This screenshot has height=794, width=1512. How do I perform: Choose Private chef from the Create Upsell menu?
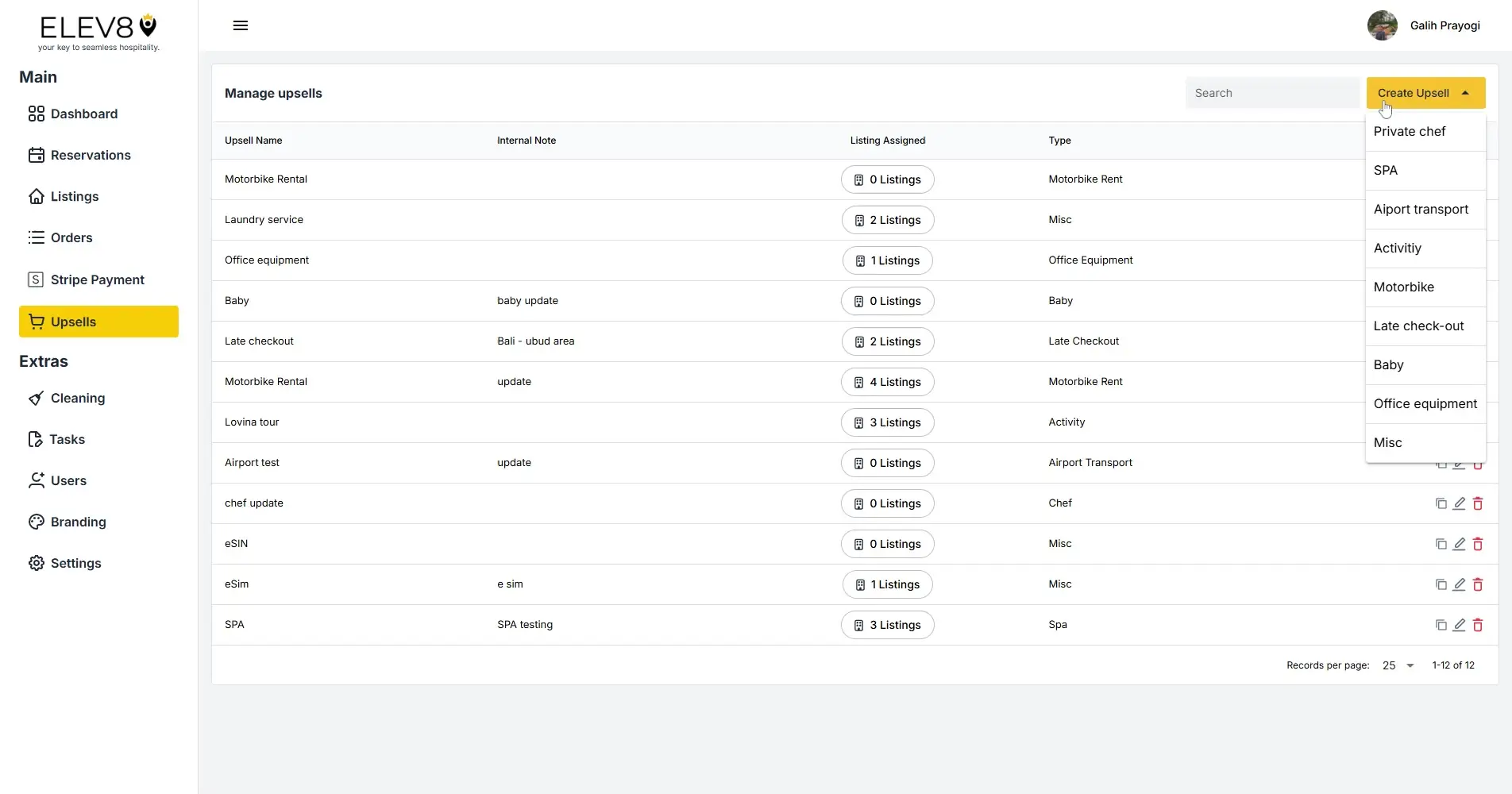coord(1409,131)
